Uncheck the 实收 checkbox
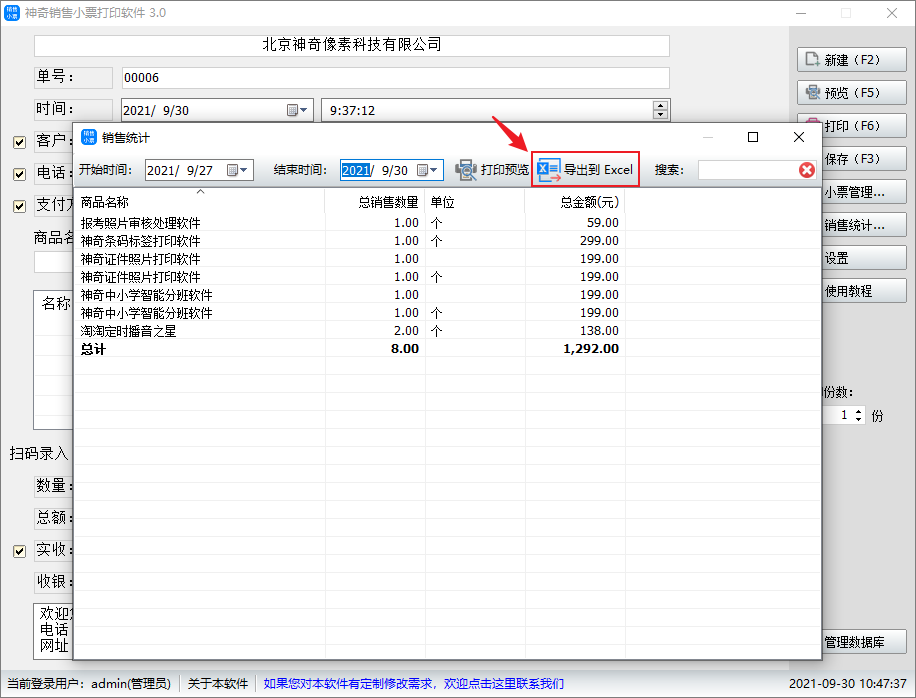This screenshot has width=916, height=698. (19, 550)
